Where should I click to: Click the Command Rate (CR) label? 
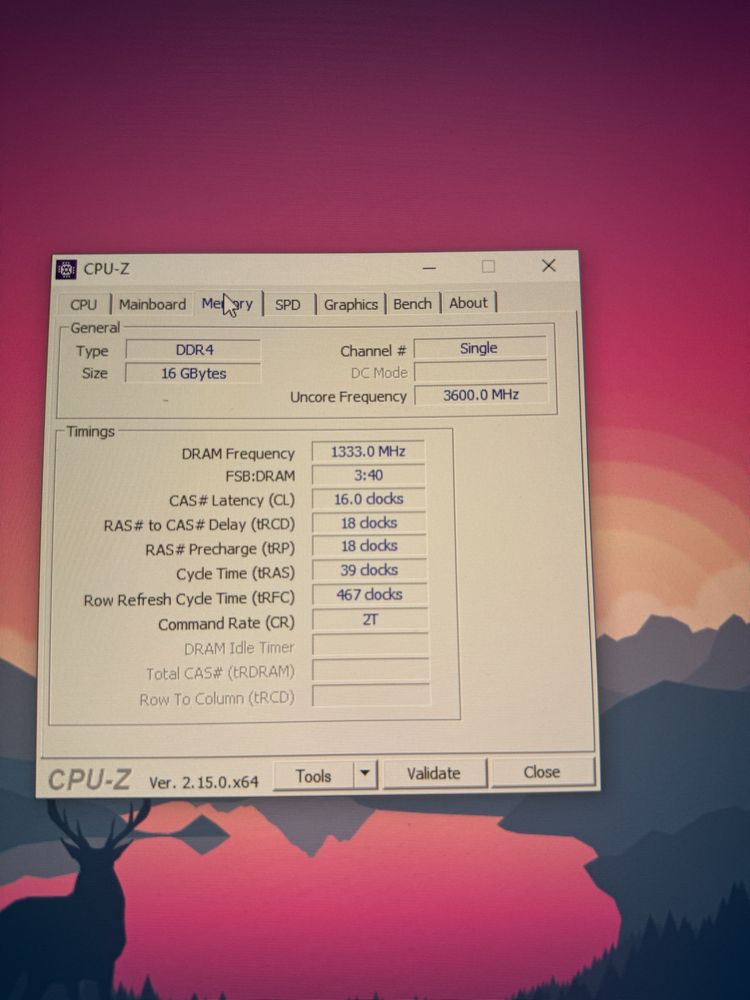click(x=226, y=624)
